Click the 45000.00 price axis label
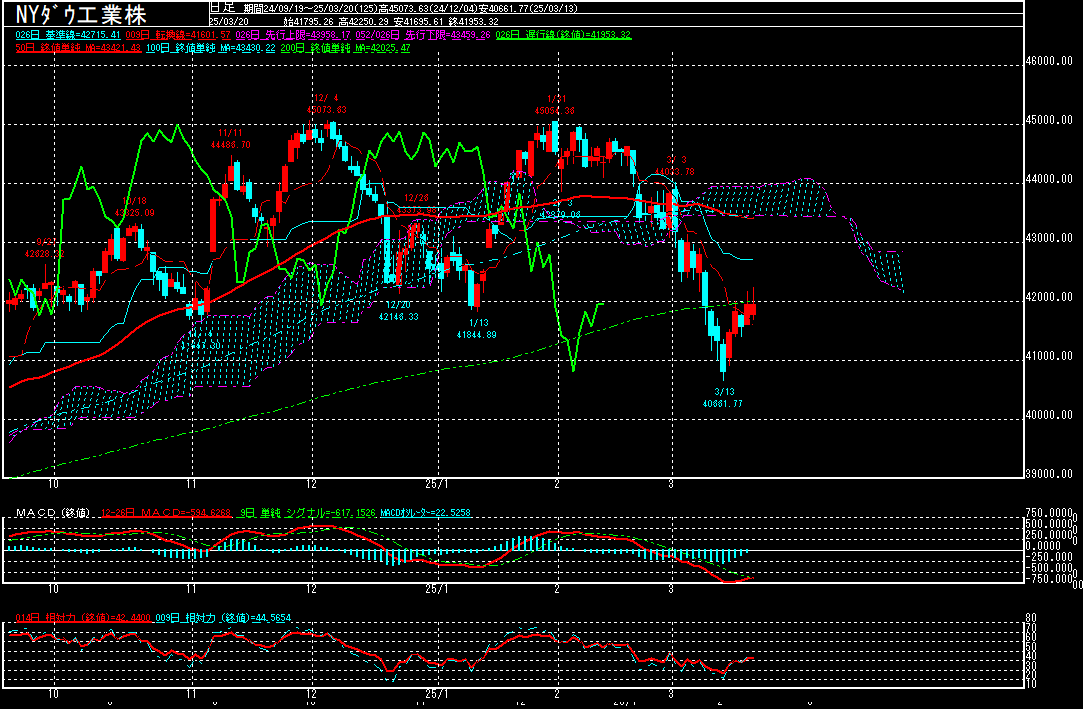 1049,119
